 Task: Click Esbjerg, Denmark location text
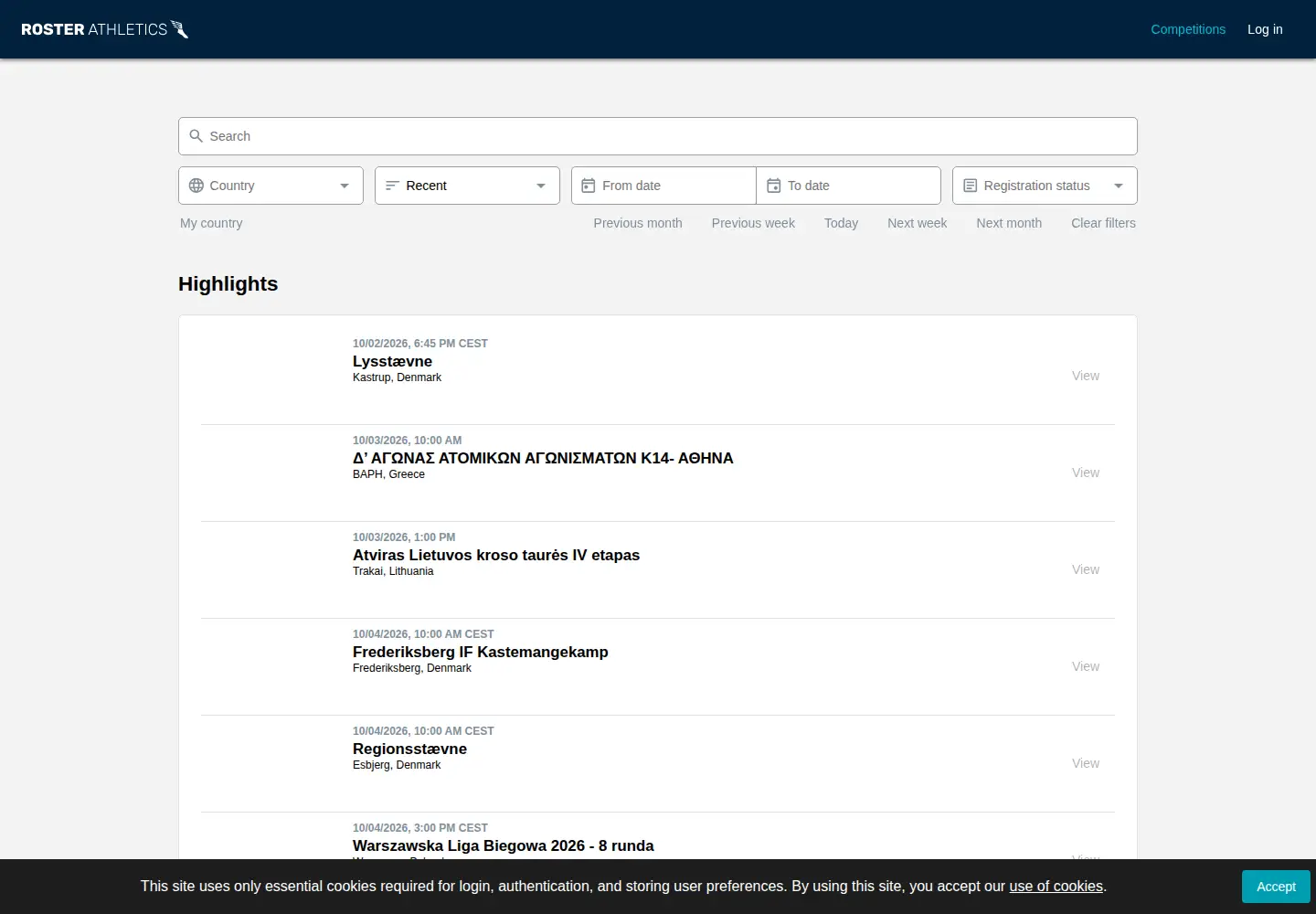pyautogui.click(x=397, y=765)
